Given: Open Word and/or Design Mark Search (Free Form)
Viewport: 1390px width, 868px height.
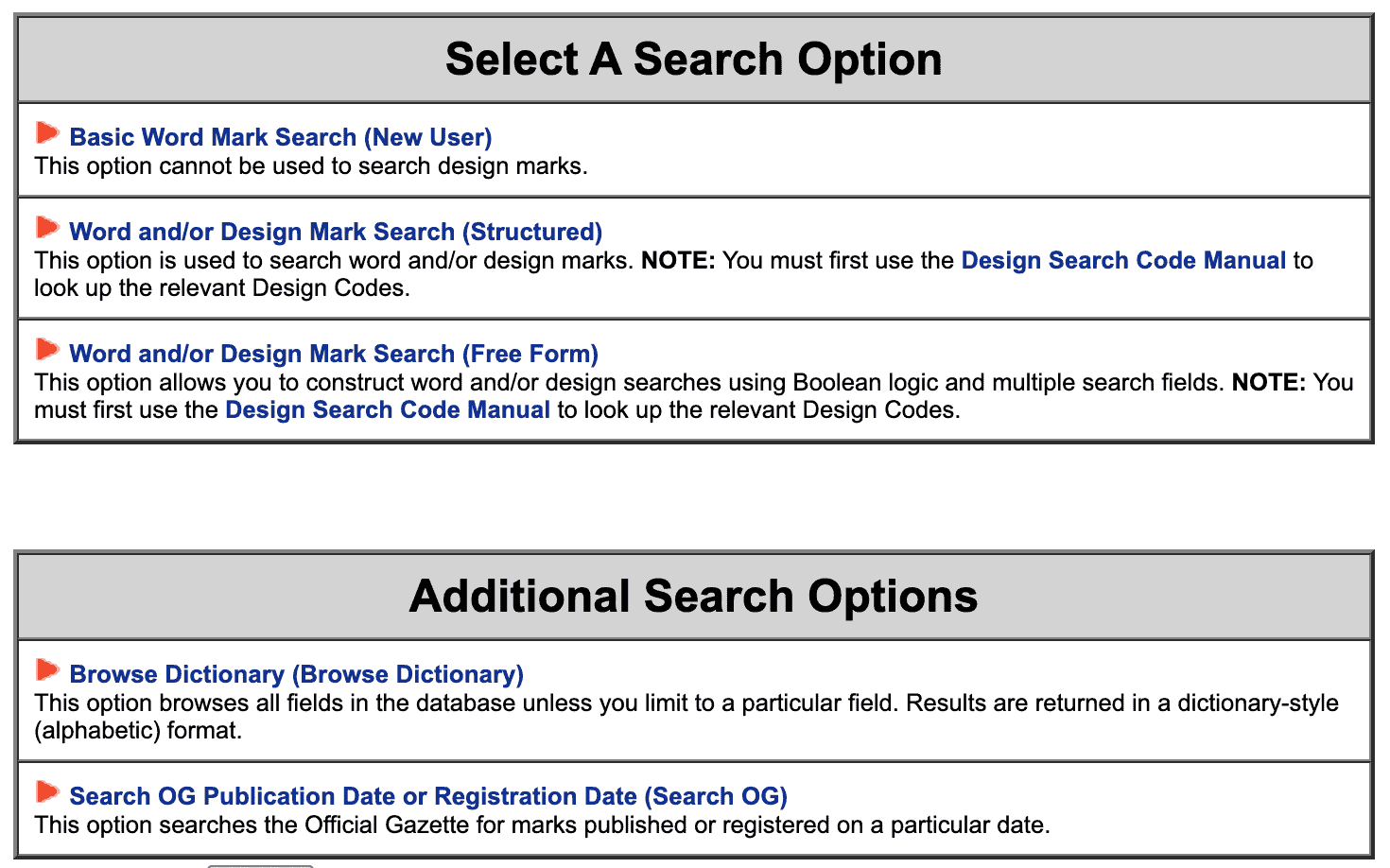Looking at the screenshot, I should (x=334, y=354).
